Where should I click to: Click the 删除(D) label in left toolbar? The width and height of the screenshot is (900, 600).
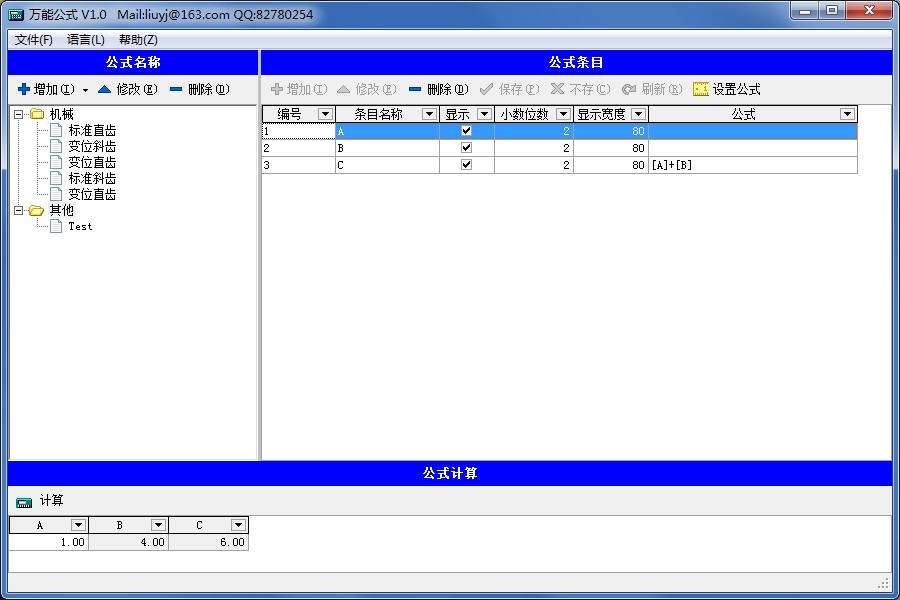(x=209, y=89)
